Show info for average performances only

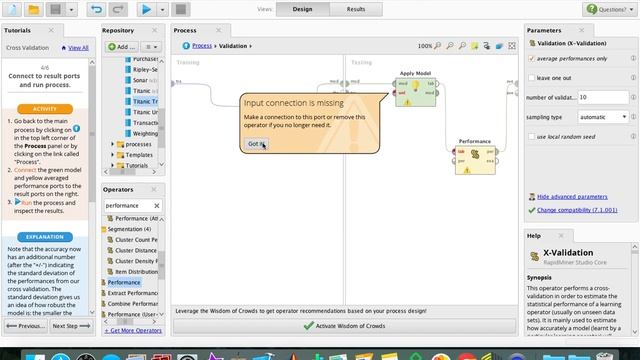point(633,58)
